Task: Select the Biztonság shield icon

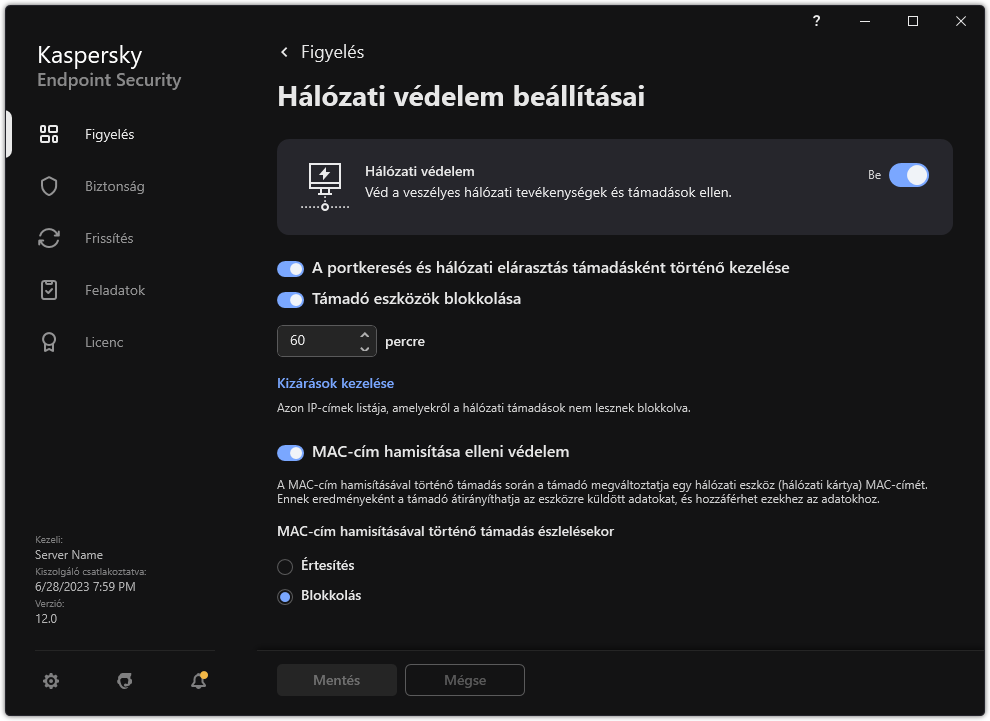Action: (x=48, y=185)
